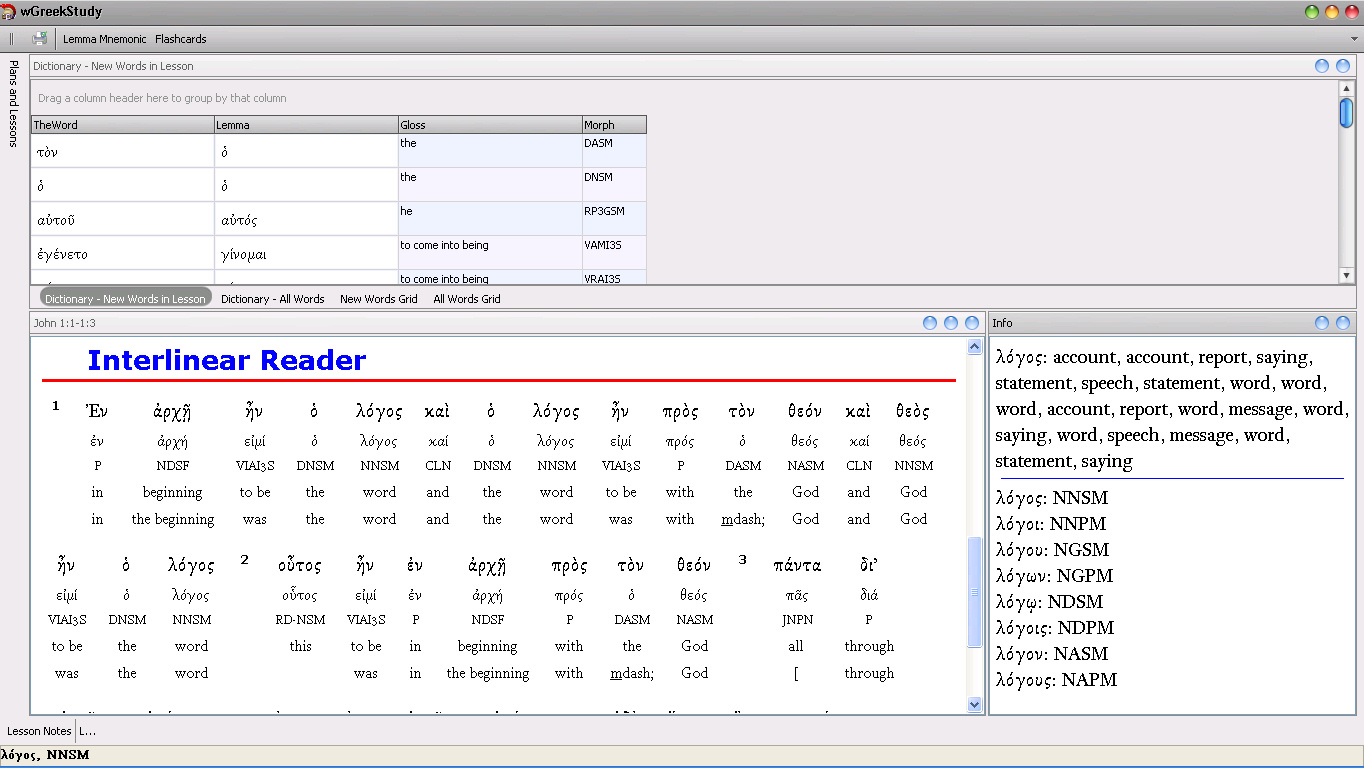Open the Flashcards toolbar button
This screenshot has width=1364, height=768.
(x=180, y=39)
